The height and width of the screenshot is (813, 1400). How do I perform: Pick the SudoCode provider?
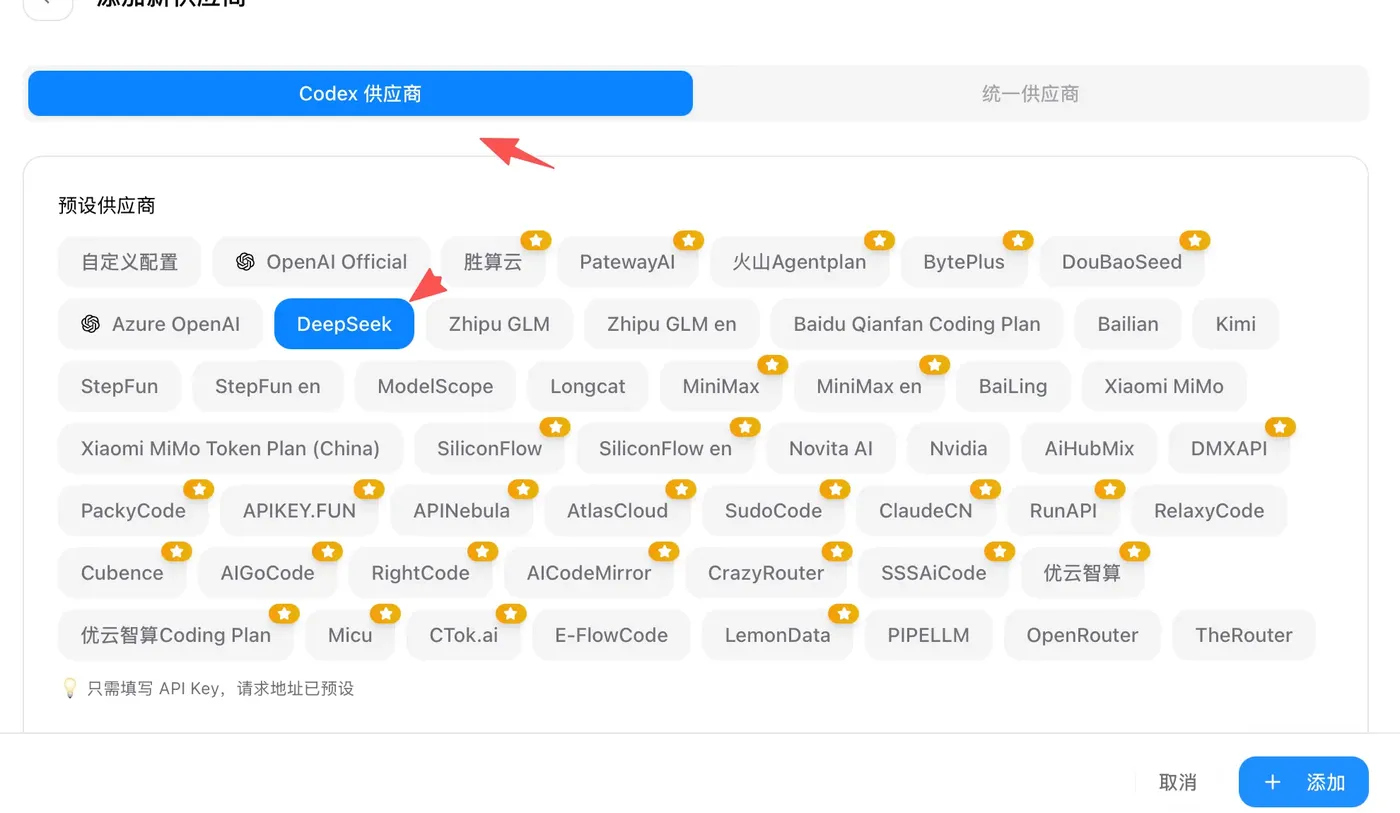tap(774, 510)
